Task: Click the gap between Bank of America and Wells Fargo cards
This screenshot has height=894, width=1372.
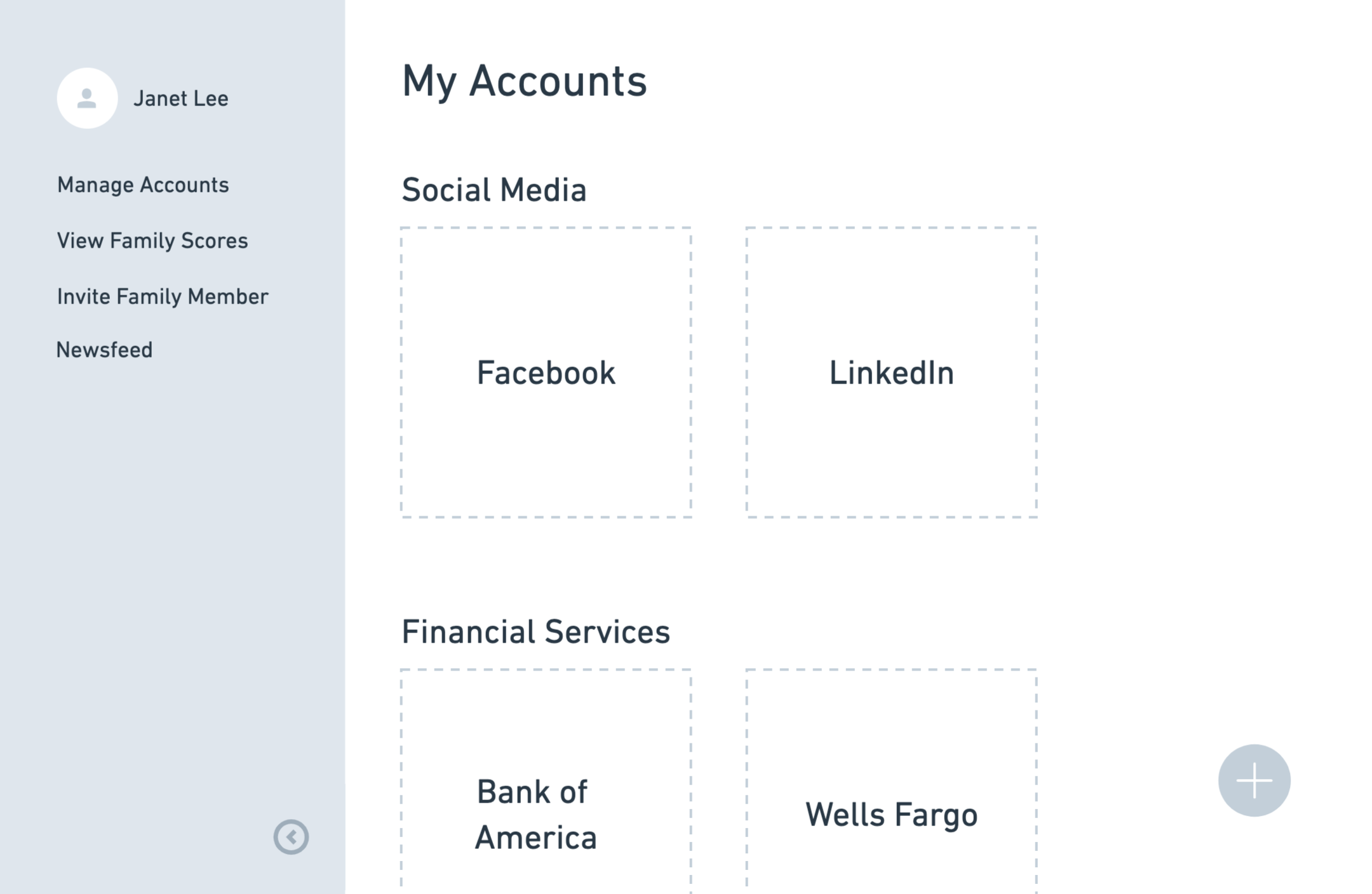Action: (718, 794)
